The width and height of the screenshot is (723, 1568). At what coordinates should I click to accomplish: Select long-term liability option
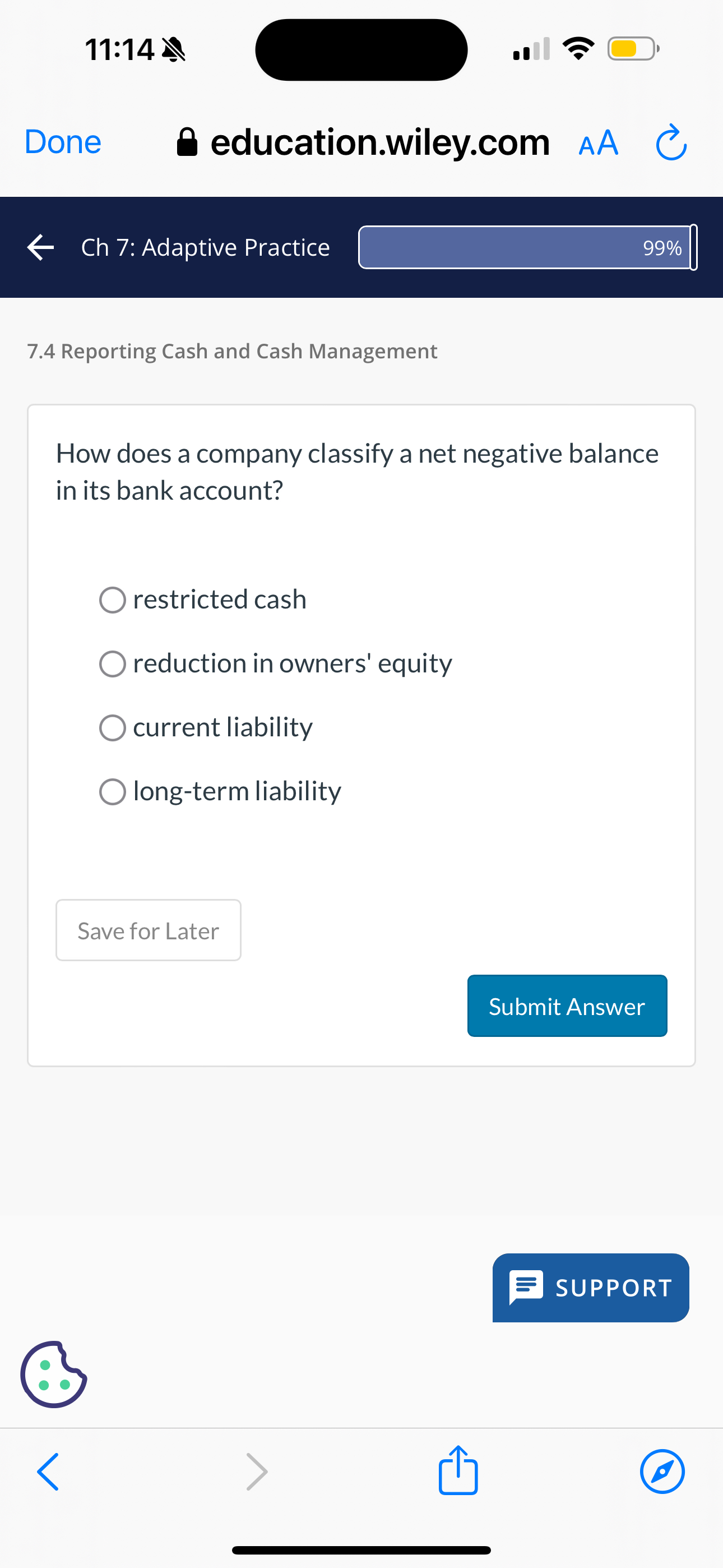113,791
